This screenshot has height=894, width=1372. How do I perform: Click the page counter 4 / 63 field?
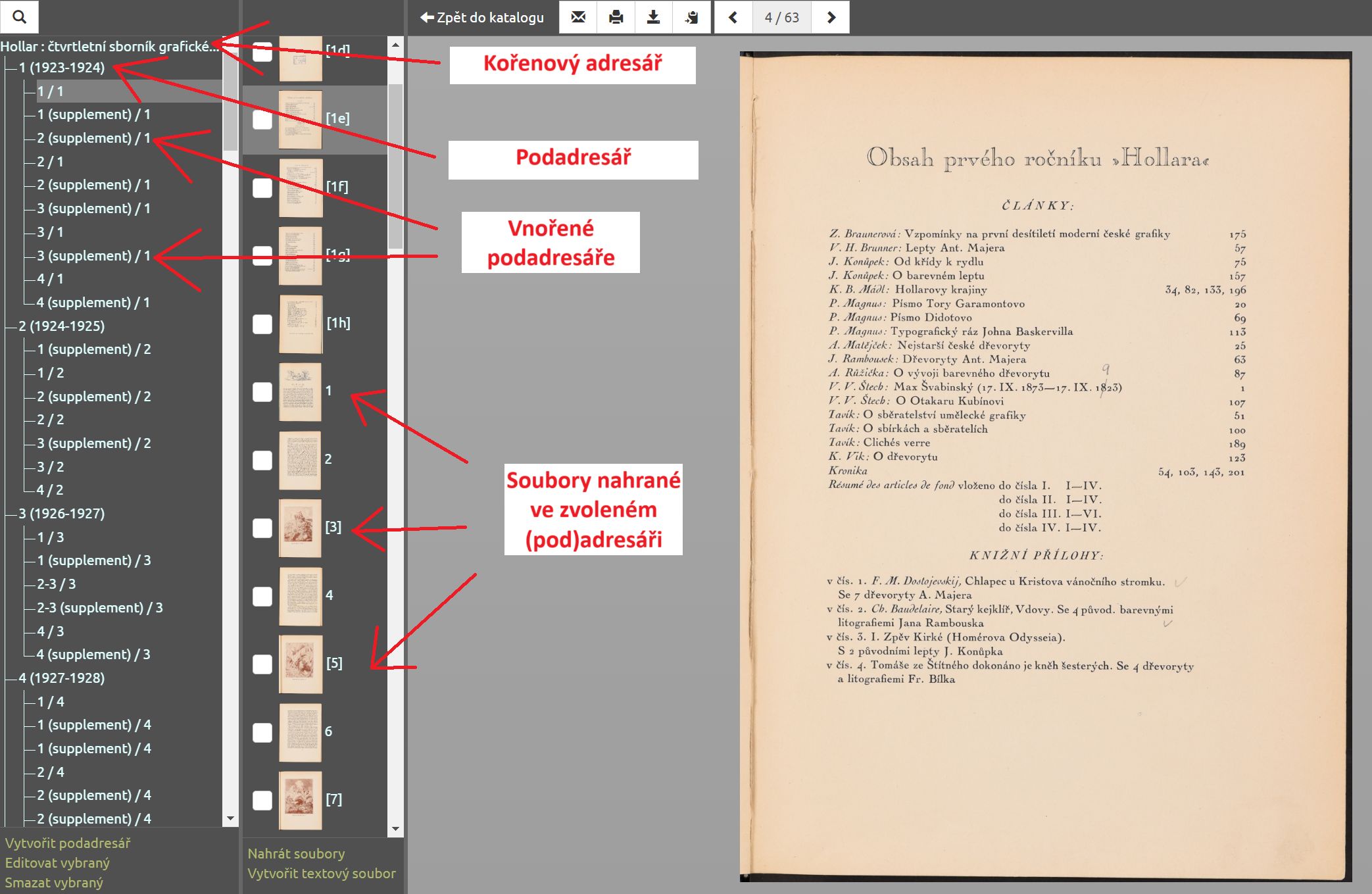(782, 17)
